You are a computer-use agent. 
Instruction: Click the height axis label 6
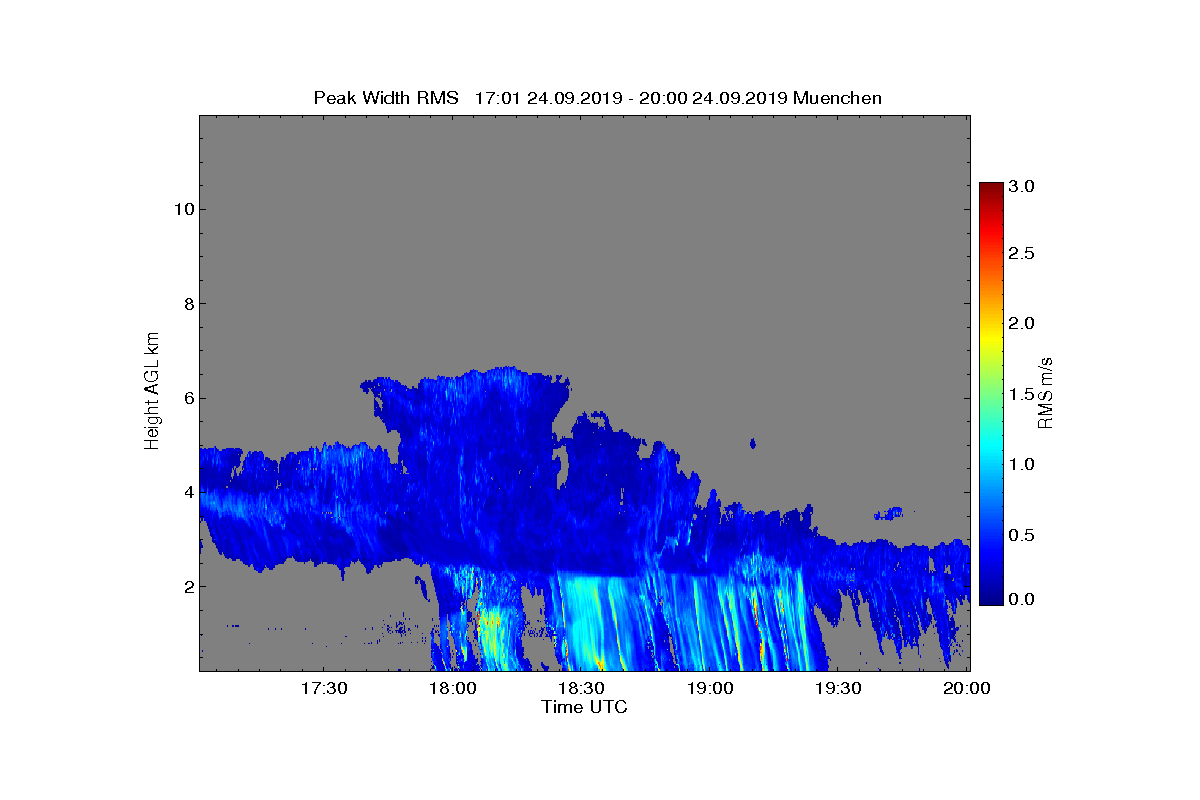[187, 398]
